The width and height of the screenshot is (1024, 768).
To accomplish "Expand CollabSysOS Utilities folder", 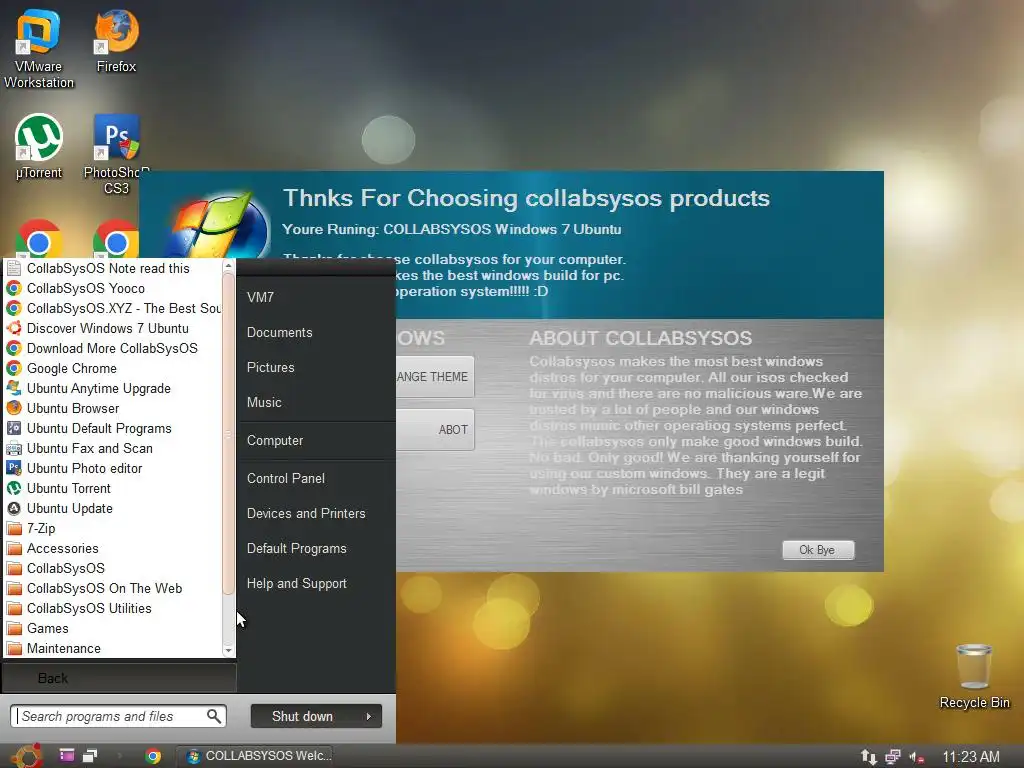I will (114, 608).
